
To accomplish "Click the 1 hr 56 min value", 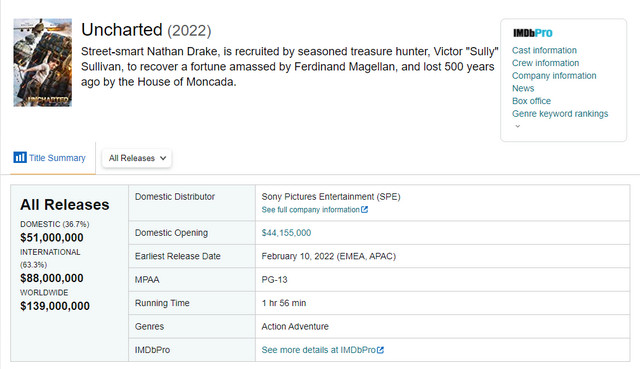I will pos(284,303).
